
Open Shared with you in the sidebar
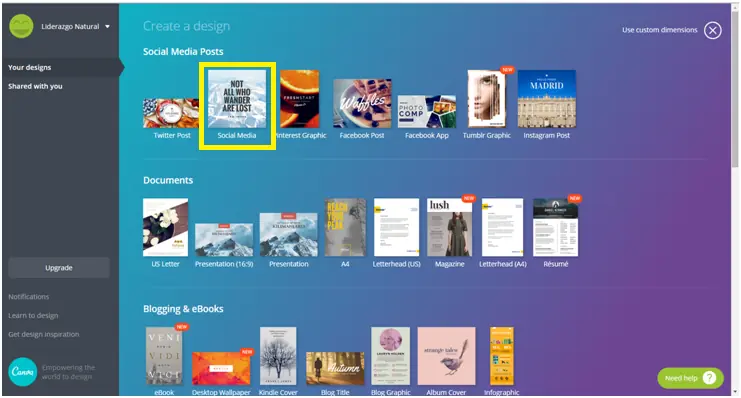point(35,86)
